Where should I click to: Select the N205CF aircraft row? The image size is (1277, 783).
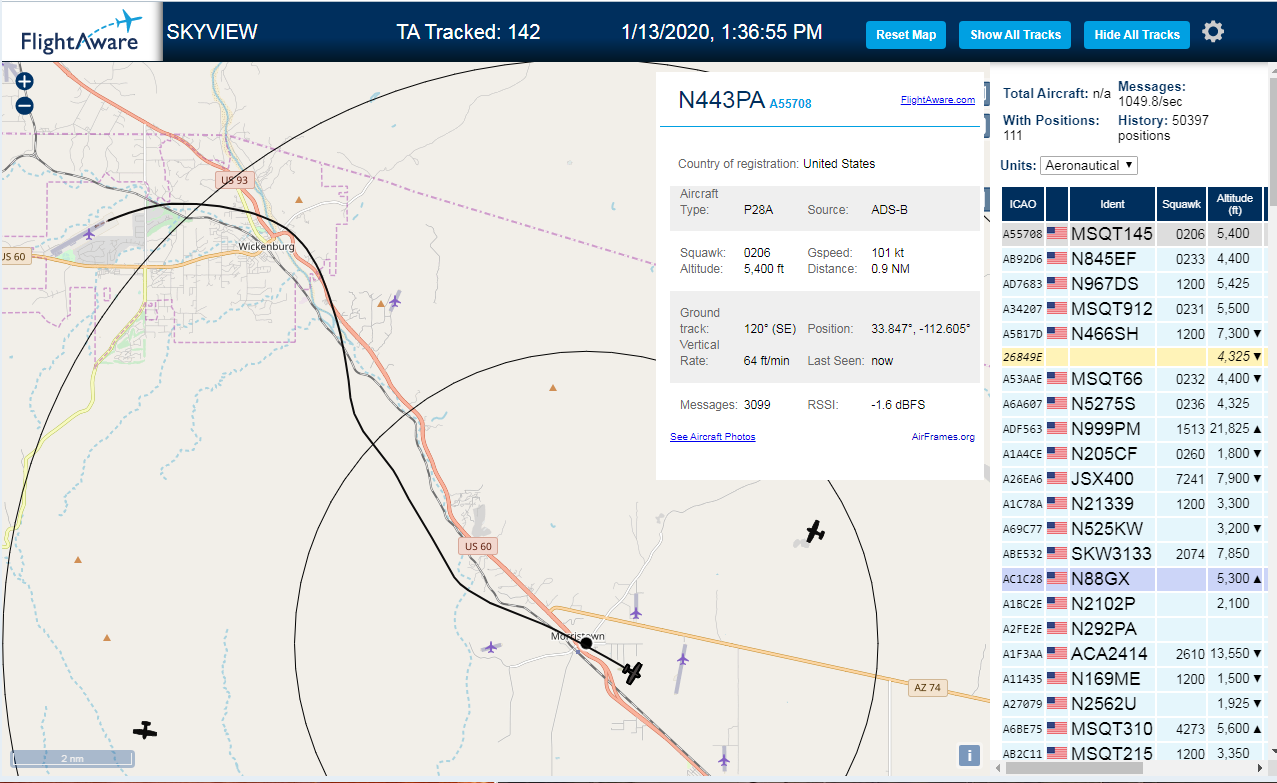(x=1134, y=454)
